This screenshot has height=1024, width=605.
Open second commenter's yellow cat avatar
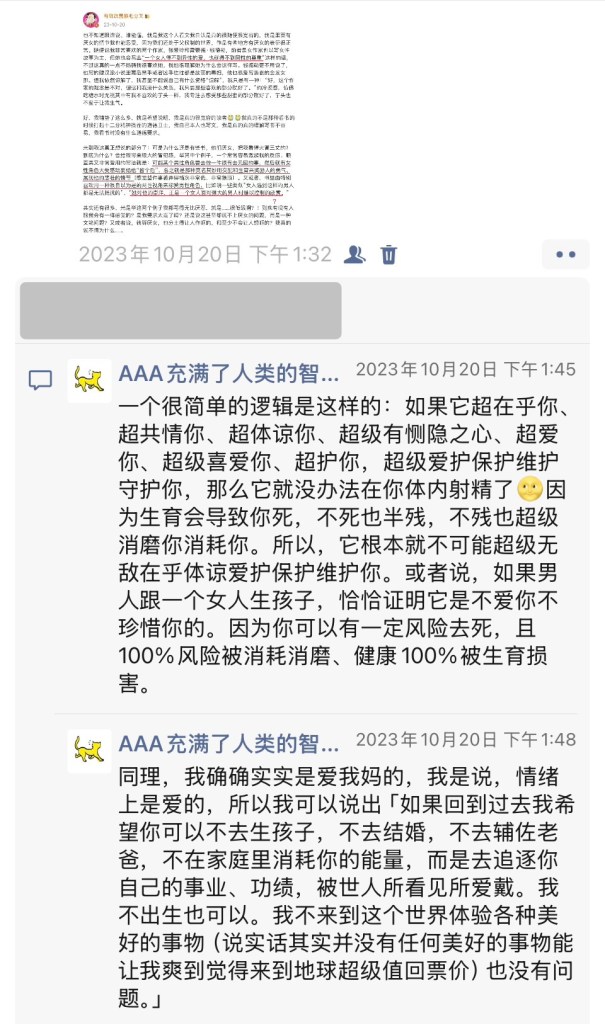click(x=89, y=751)
